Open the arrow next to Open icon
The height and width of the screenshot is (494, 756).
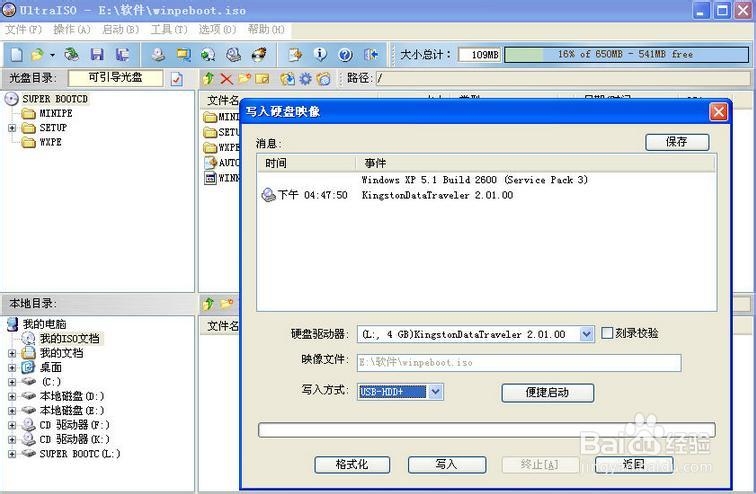(52, 55)
